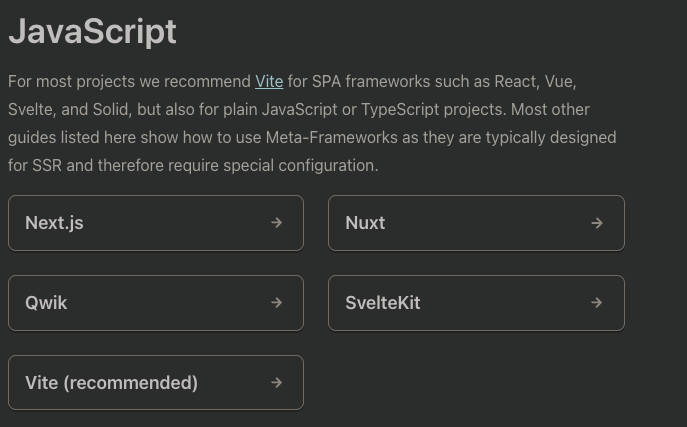Viewport: 687px width, 427px height.
Task: Go to the SvelteKit guide
Action: 382,303
